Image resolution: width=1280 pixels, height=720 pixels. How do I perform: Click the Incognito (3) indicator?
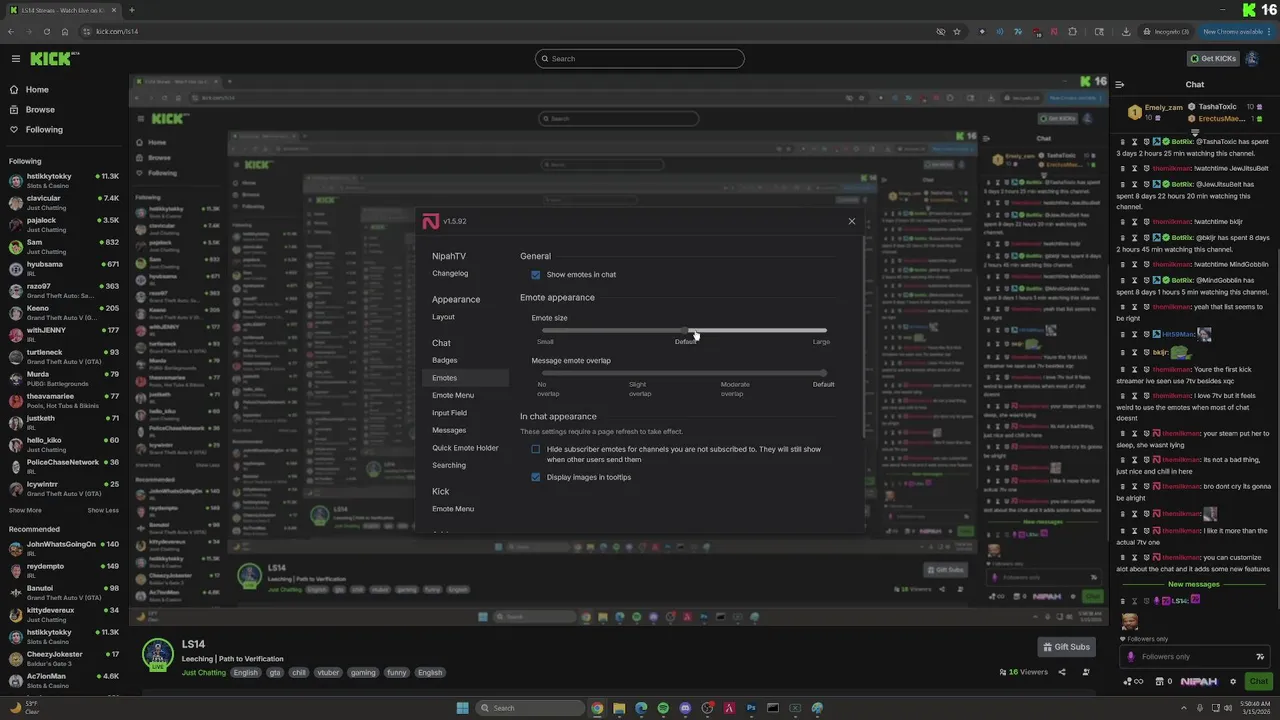pyautogui.click(x=1167, y=31)
